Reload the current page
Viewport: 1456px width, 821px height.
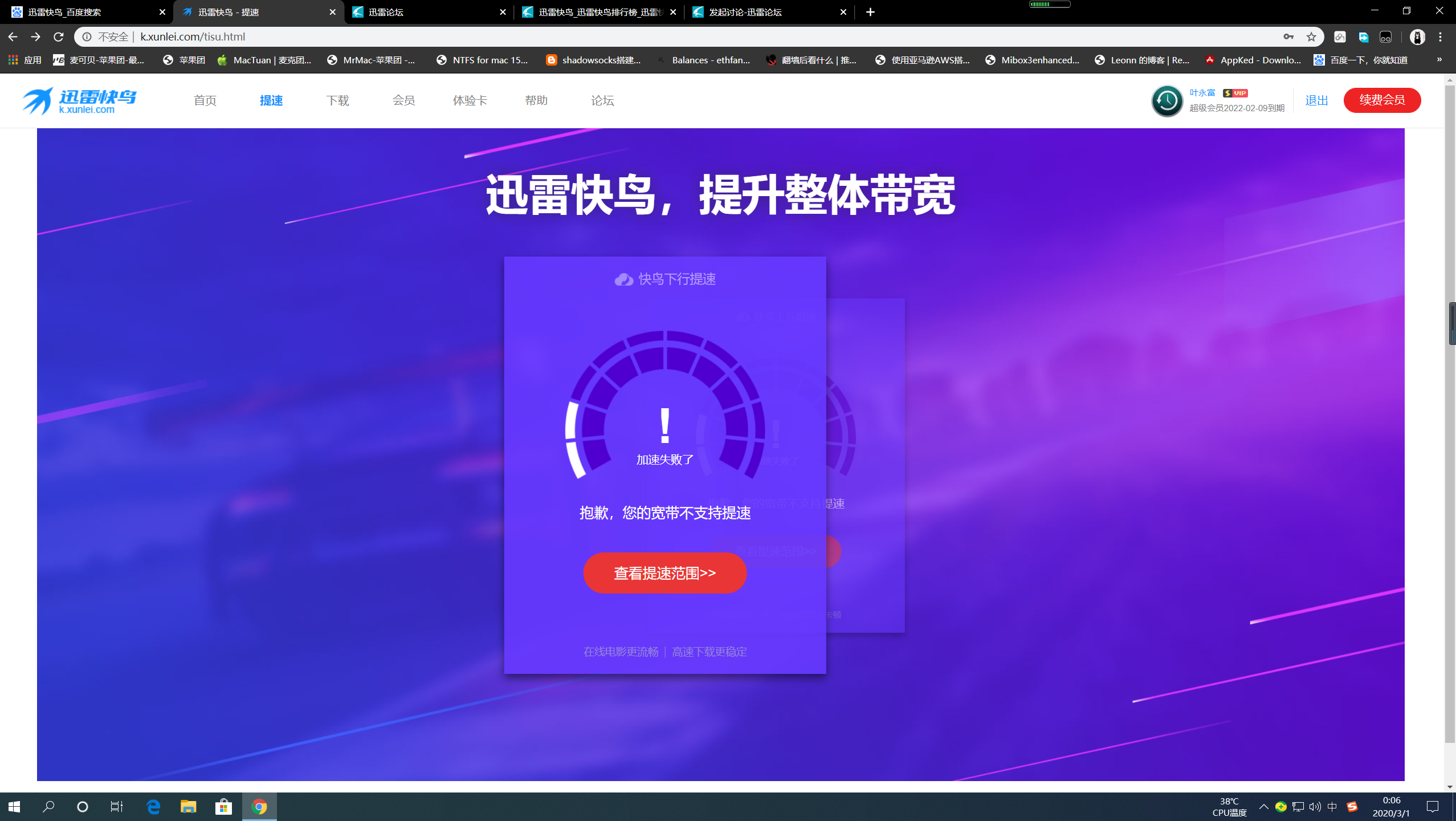58,36
